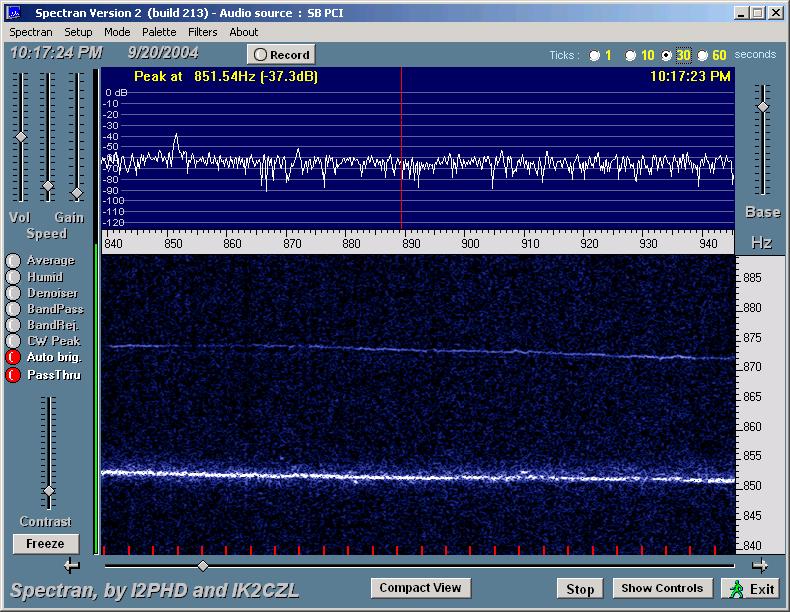Click the red frequency marker line in spectrum
The image size is (790, 612).
pyautogui.click(x=401, y=120)
